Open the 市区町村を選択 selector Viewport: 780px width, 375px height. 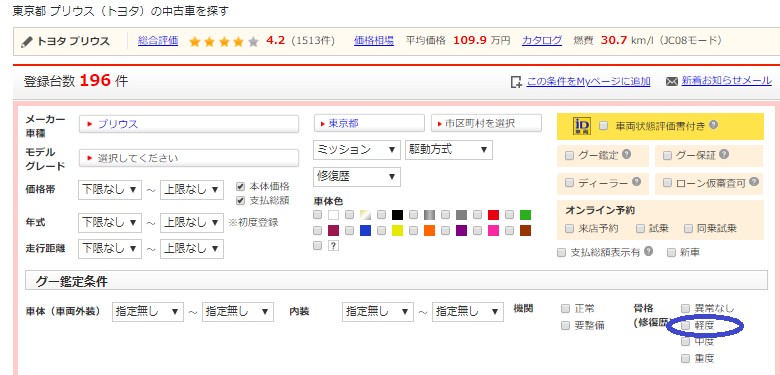pos(487,123)
